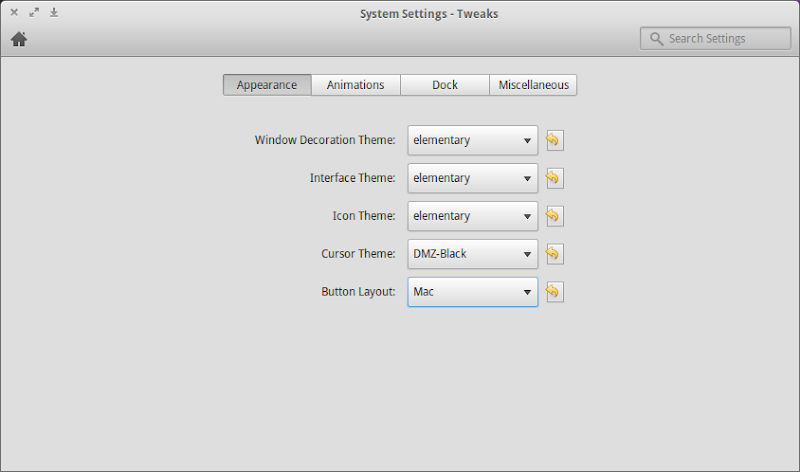The height and width of the screenshot is (472, 800).
Task: Click the magnifier icon in the search box
Action: point(656,39)
